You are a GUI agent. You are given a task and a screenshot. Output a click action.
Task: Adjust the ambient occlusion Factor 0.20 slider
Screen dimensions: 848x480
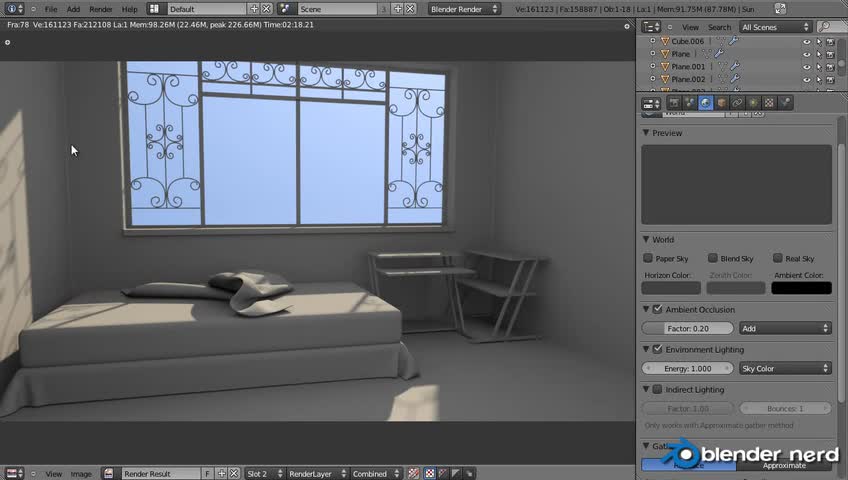click(x=687, y=328)
